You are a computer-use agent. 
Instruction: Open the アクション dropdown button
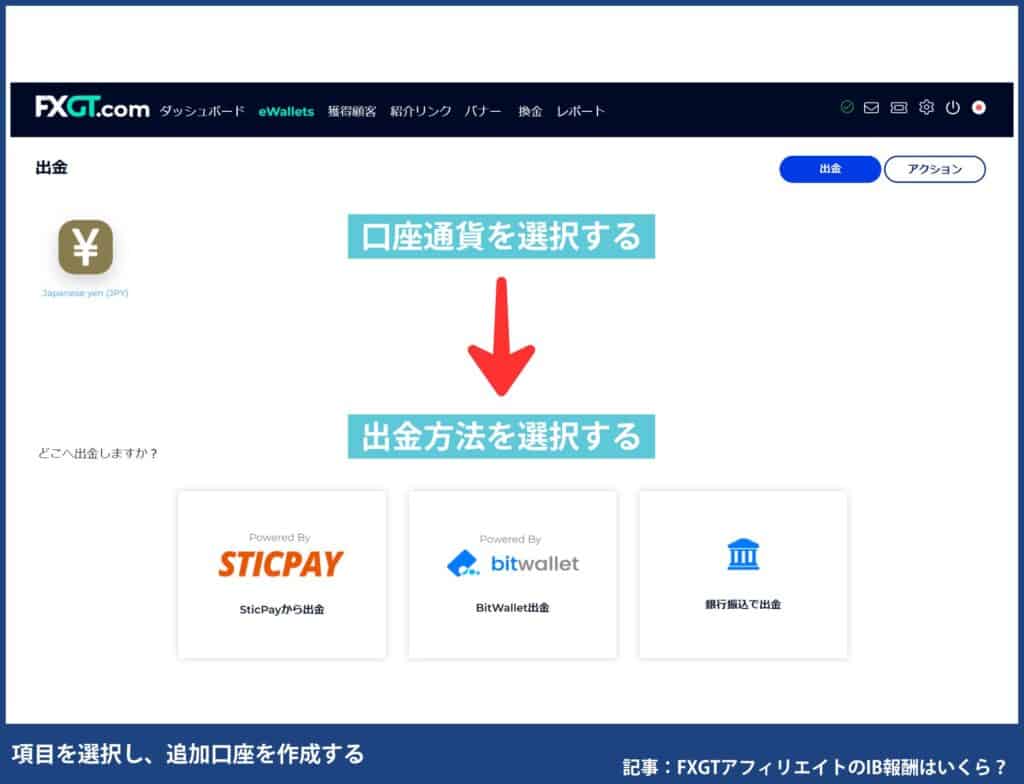point(936,169)
